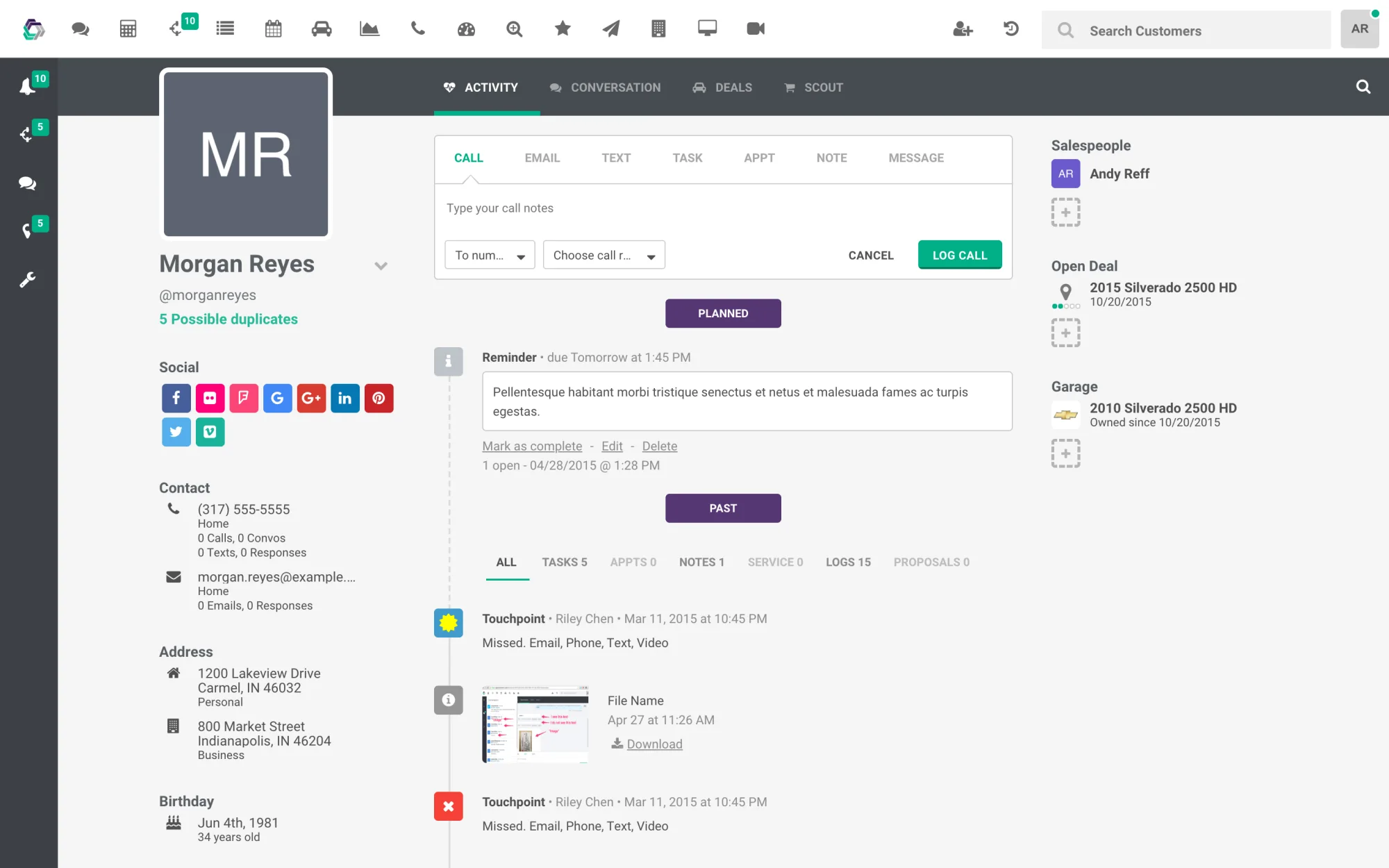This screenshot has height=868, width=1389.
Task: Open the area chart reports icon
Action: pos(369,28)
